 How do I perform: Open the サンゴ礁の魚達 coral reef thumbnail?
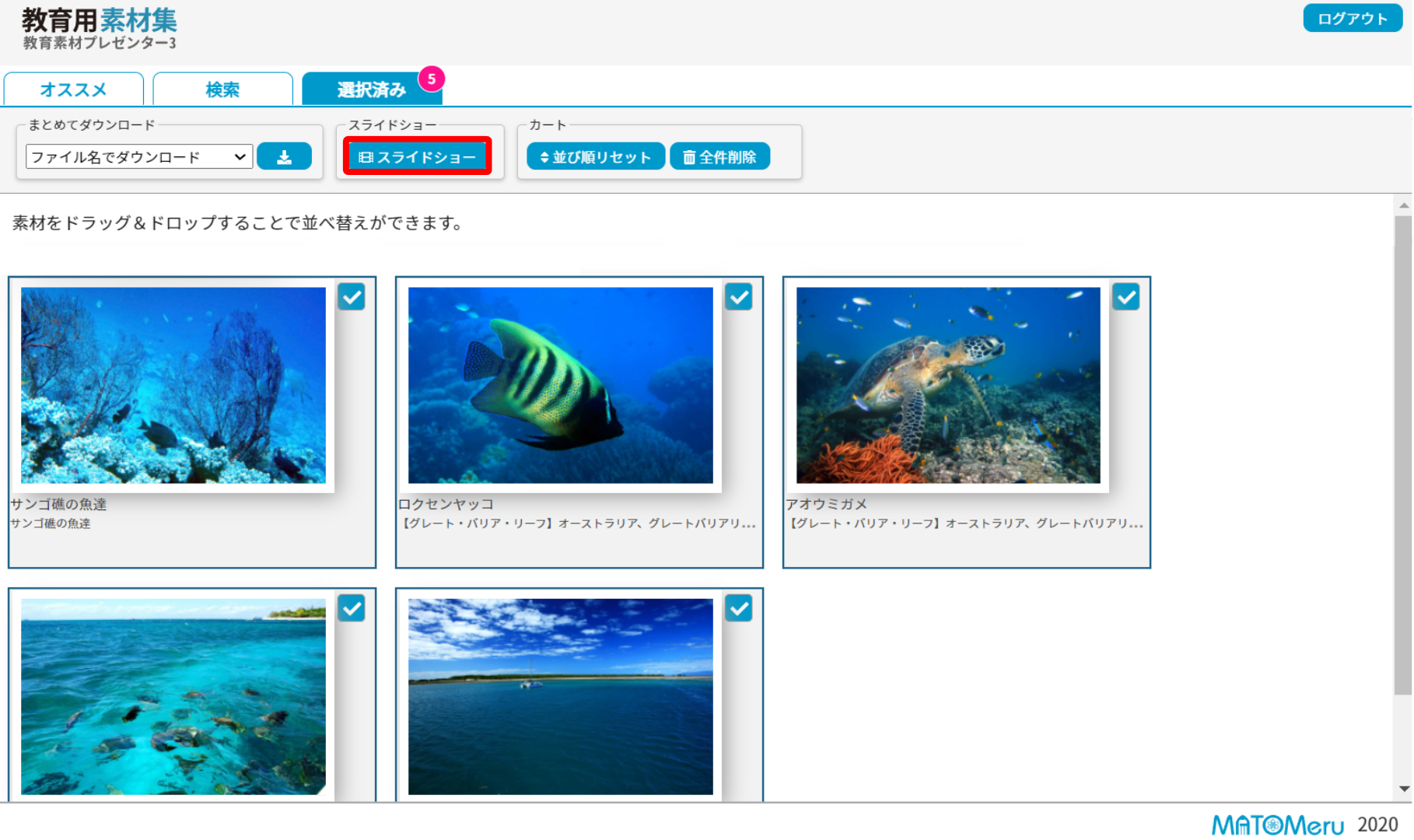173,385
